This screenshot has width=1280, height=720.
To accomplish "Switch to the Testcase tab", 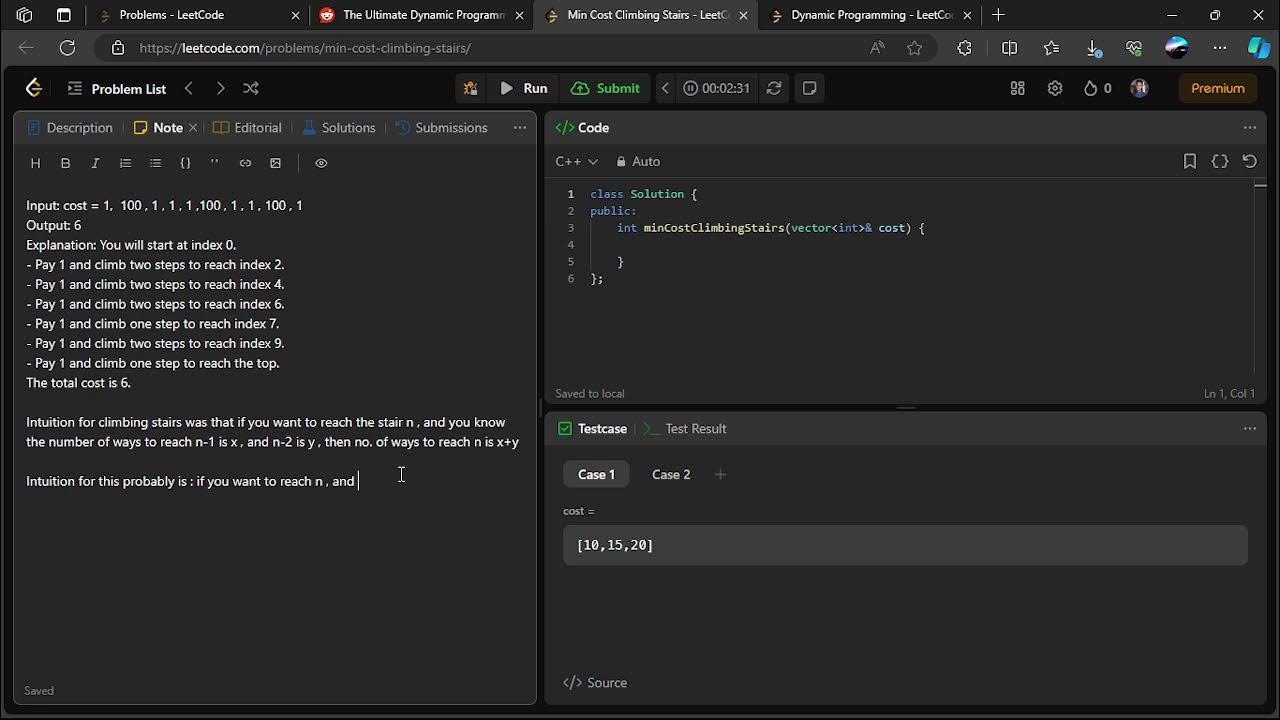I will (x=592, y=428).
